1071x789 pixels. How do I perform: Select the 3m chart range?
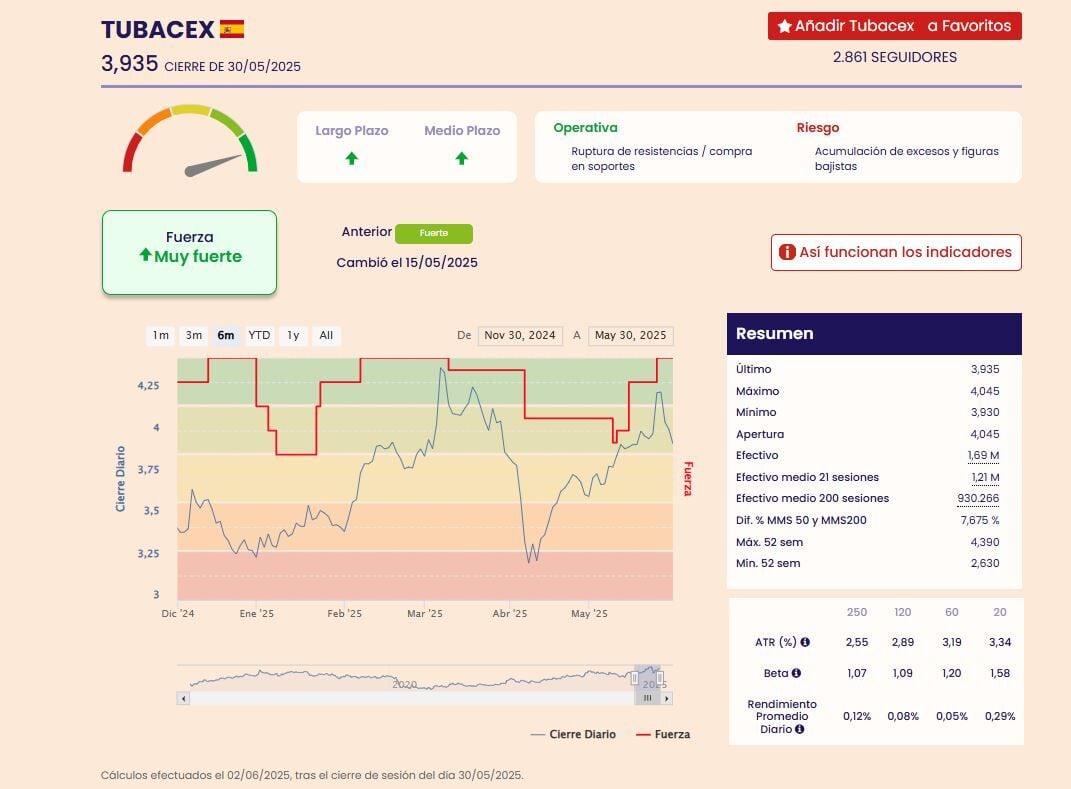194,335
